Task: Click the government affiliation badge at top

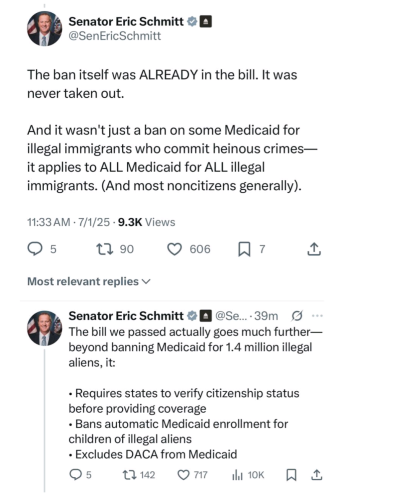Action: (205, 22)
